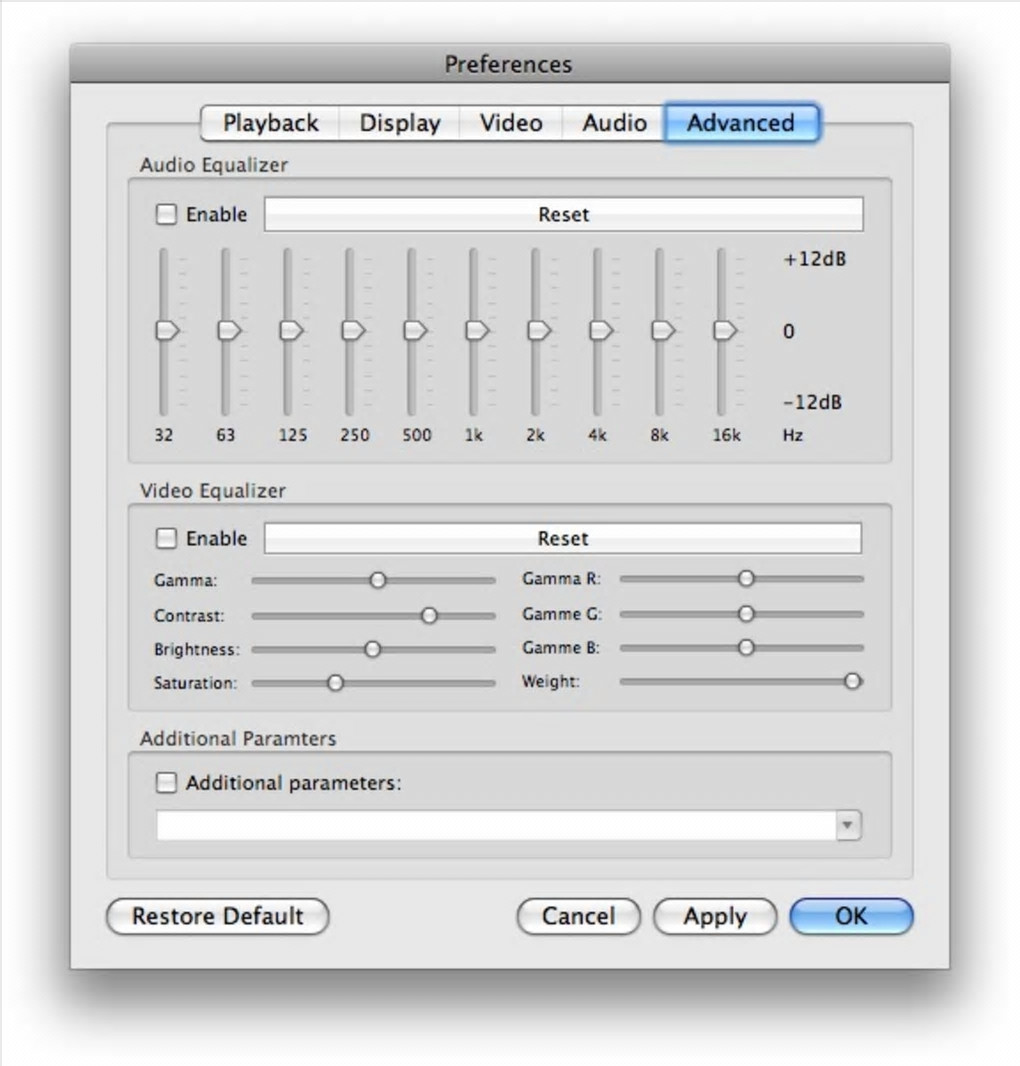Click the 32 Hz band slider handle

click(166, 330)
